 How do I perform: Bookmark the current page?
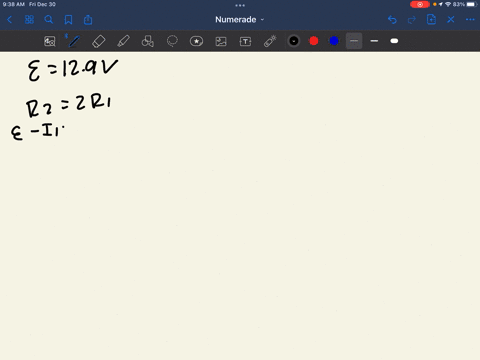point(68,20)
